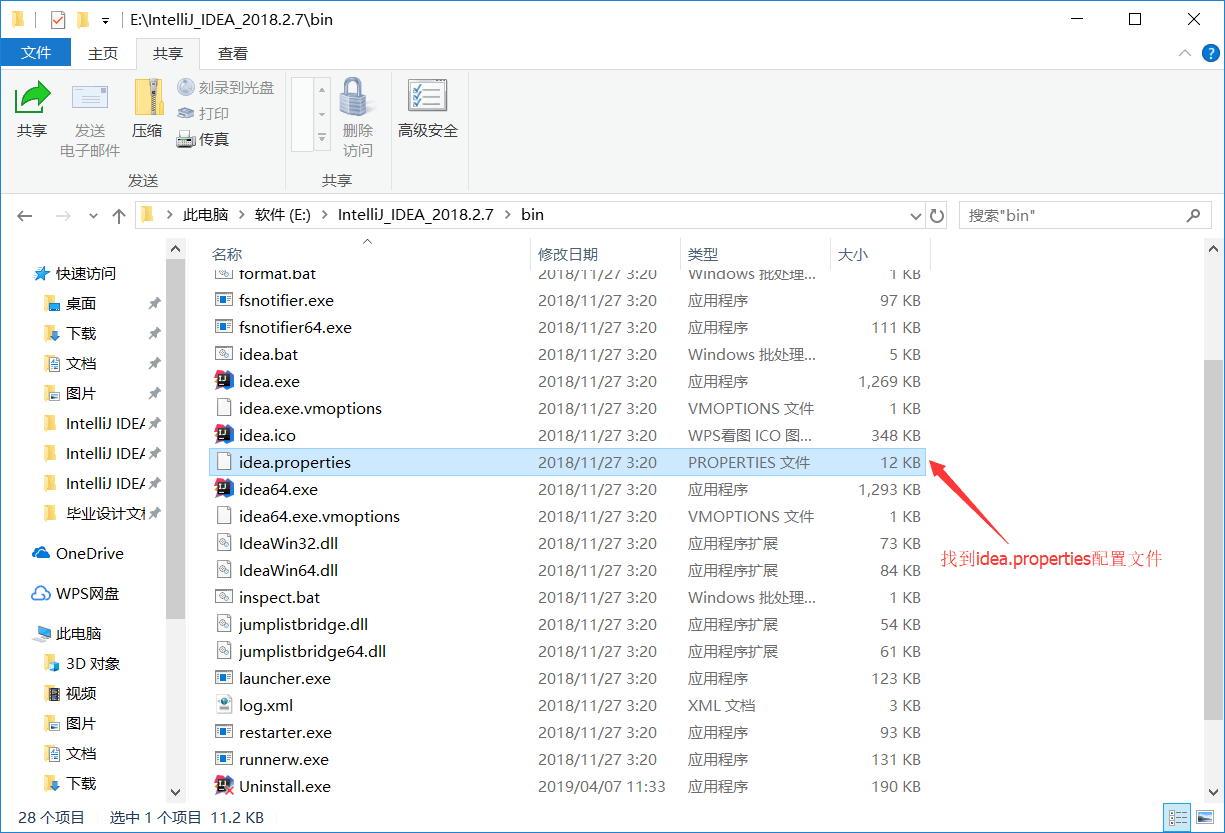
Task: Open the 文件 (File) menu
Action: [36, 52]
